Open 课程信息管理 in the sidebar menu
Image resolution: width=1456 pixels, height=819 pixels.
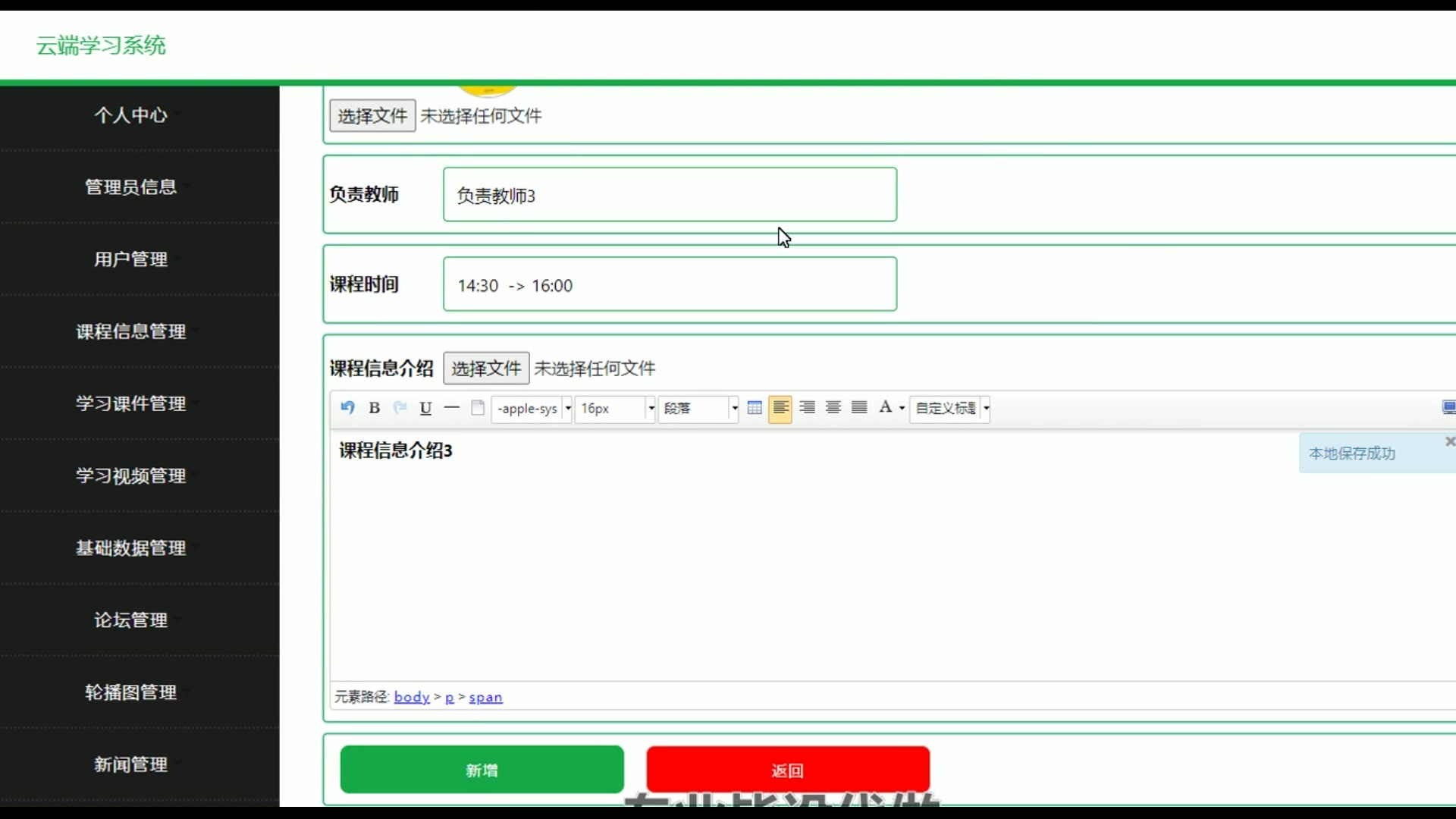(x=131, y=331)
